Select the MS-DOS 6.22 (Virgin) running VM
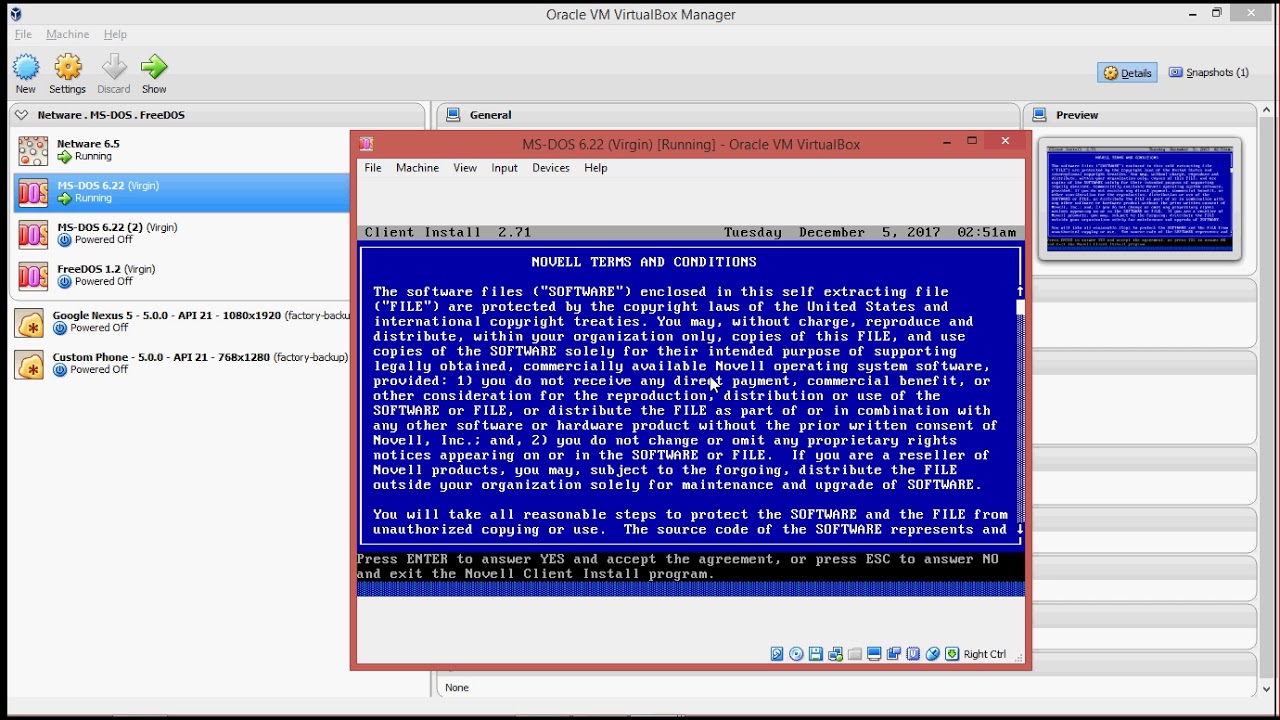This screenshot has height=720, width=1280. pyautogui.click(x=182, y=192)
